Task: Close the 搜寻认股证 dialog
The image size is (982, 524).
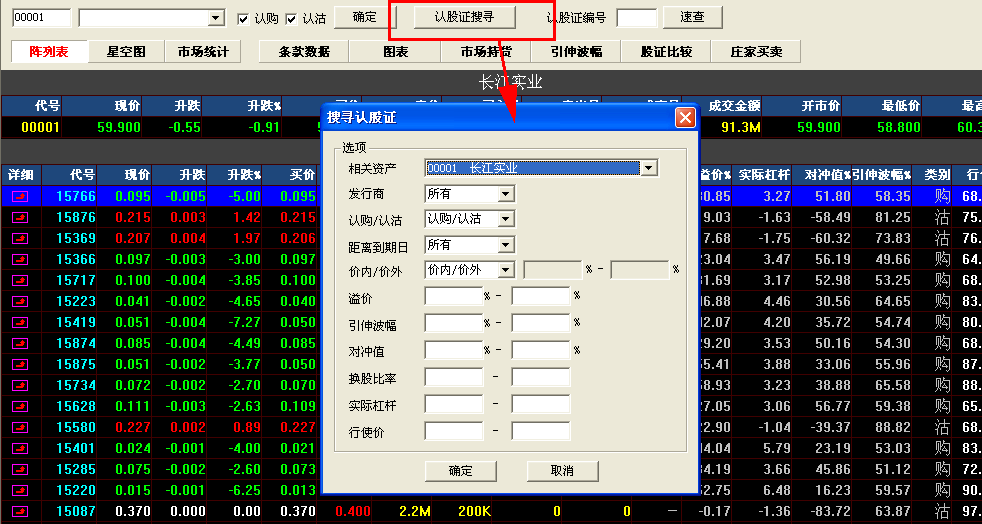Action: (685, 117)
